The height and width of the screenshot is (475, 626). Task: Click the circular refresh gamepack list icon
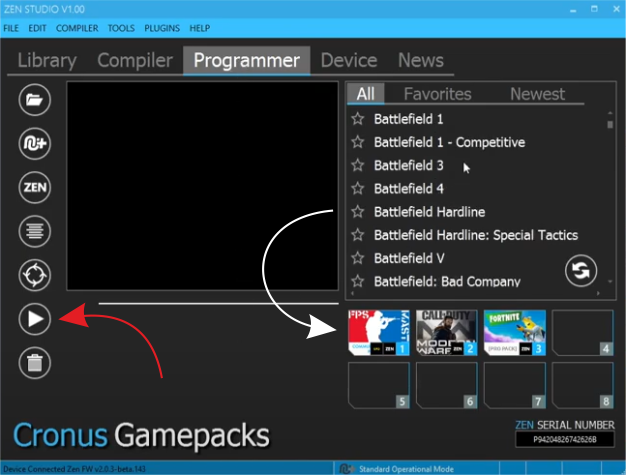pyautogui.click(x=581, y=270)
